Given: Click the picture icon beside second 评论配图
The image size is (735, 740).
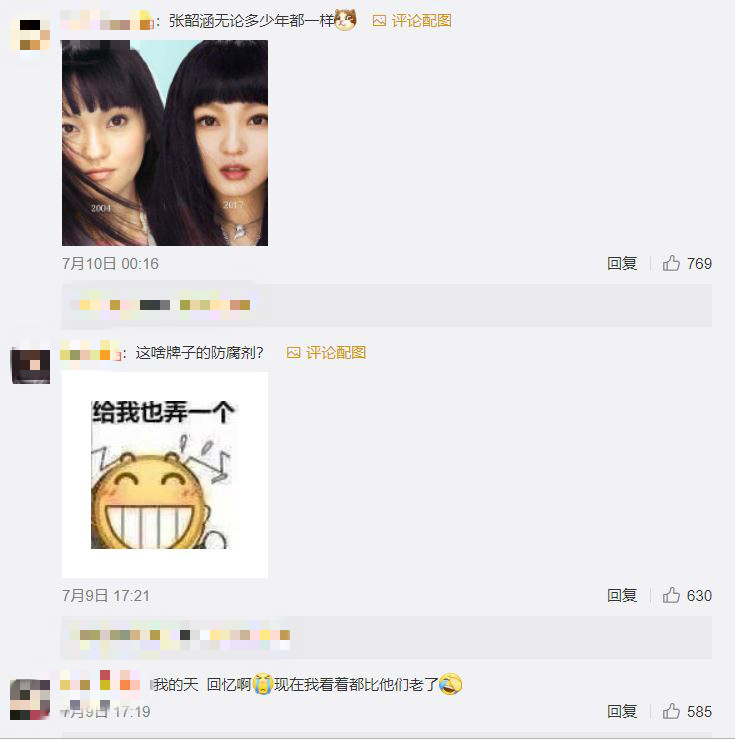Looking at the screenshot, I should pyautogui.click(x=293, y=353).
